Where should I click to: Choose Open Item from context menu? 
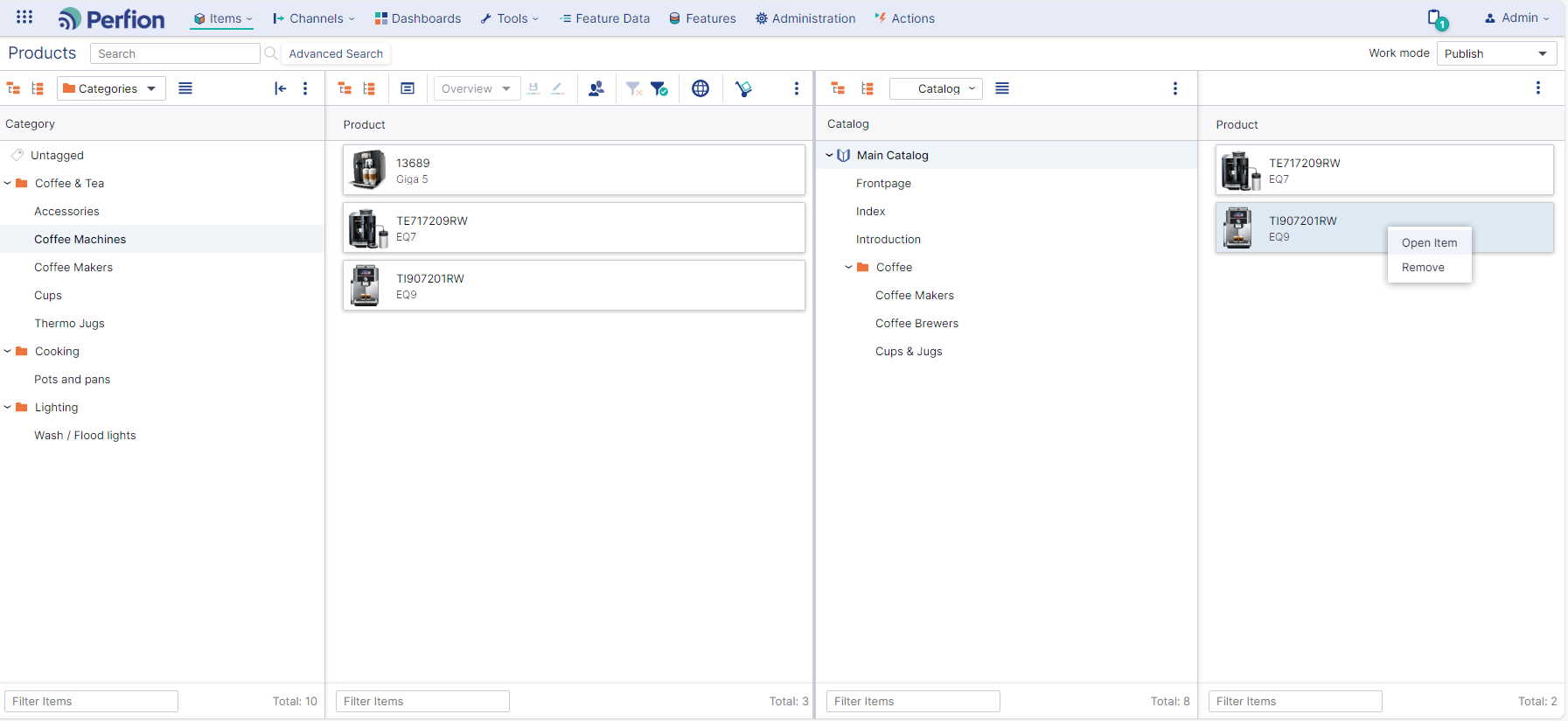pyautogui.click(x=1429, y=243)
